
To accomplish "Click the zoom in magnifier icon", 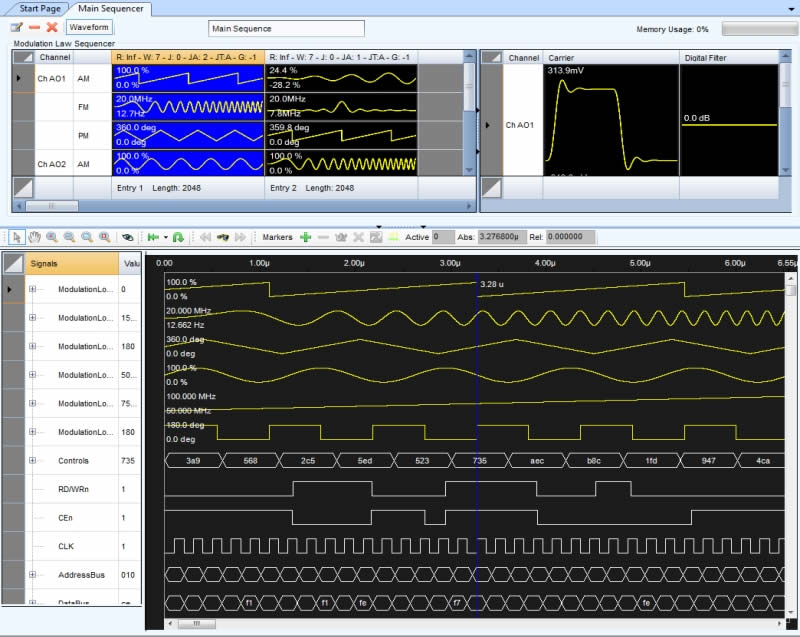I will point(52,238).
